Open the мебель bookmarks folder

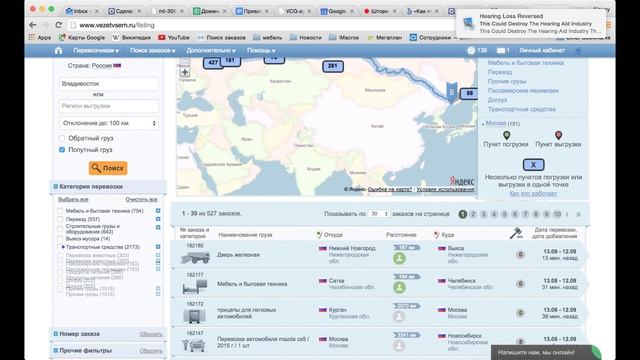pos(267,37)
